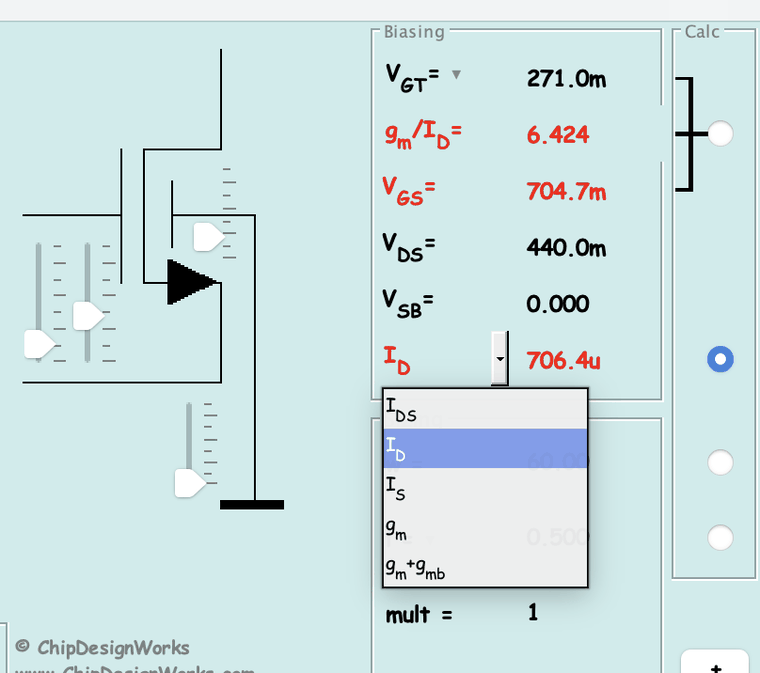Select the Calc radio button beside gm/ID
The image size is (760, 673).
click(720, 133)
